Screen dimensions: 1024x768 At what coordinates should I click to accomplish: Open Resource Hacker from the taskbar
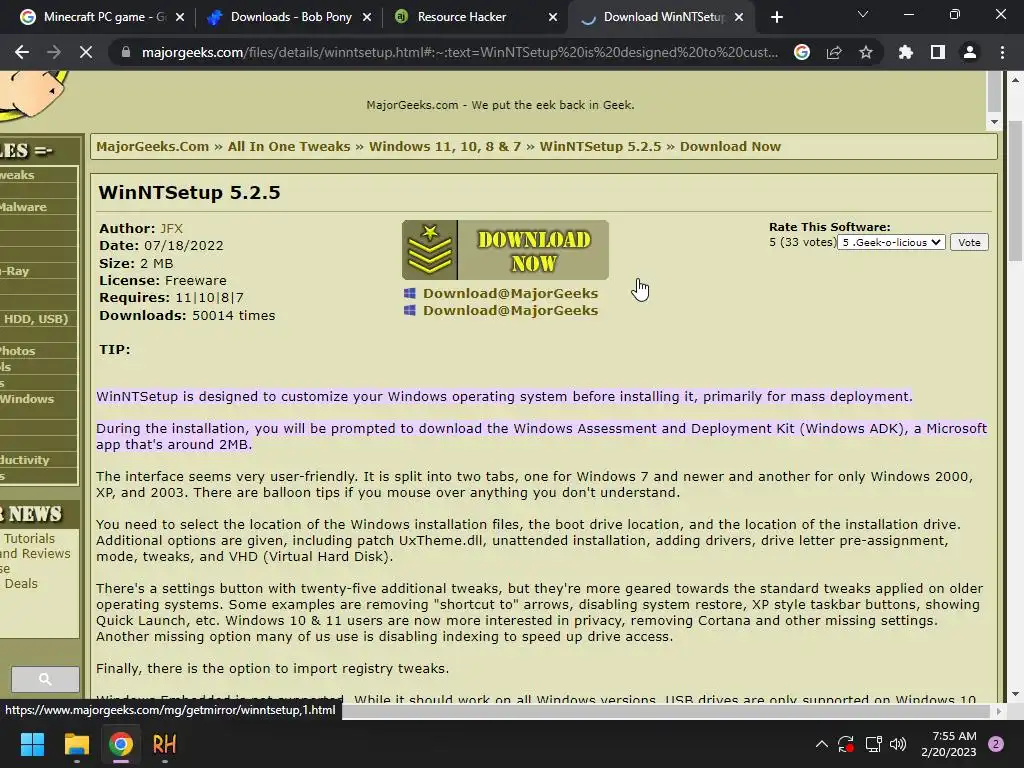165,744
